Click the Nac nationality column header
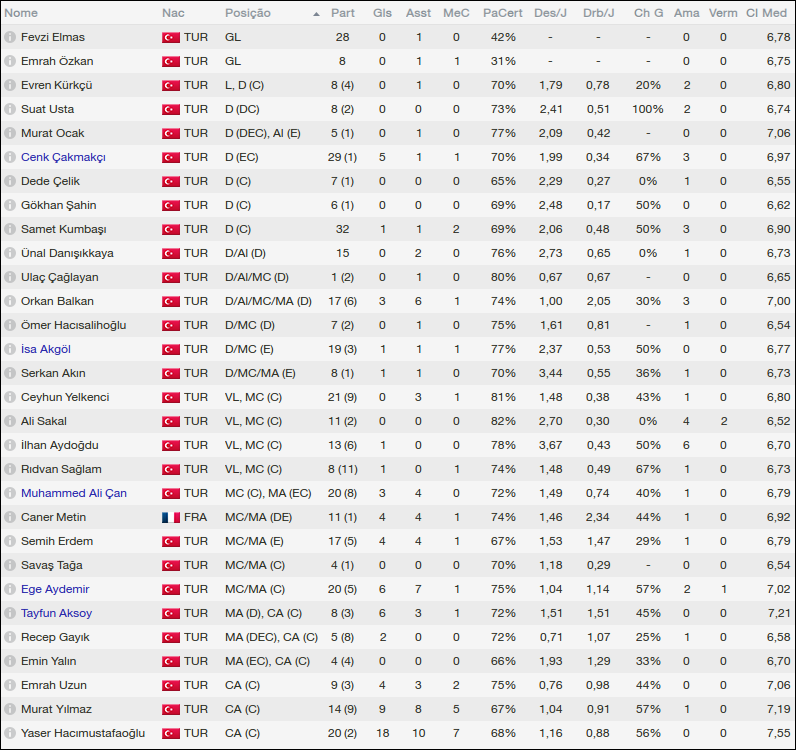This screenshot has height=750, width=796. [172, 13]
